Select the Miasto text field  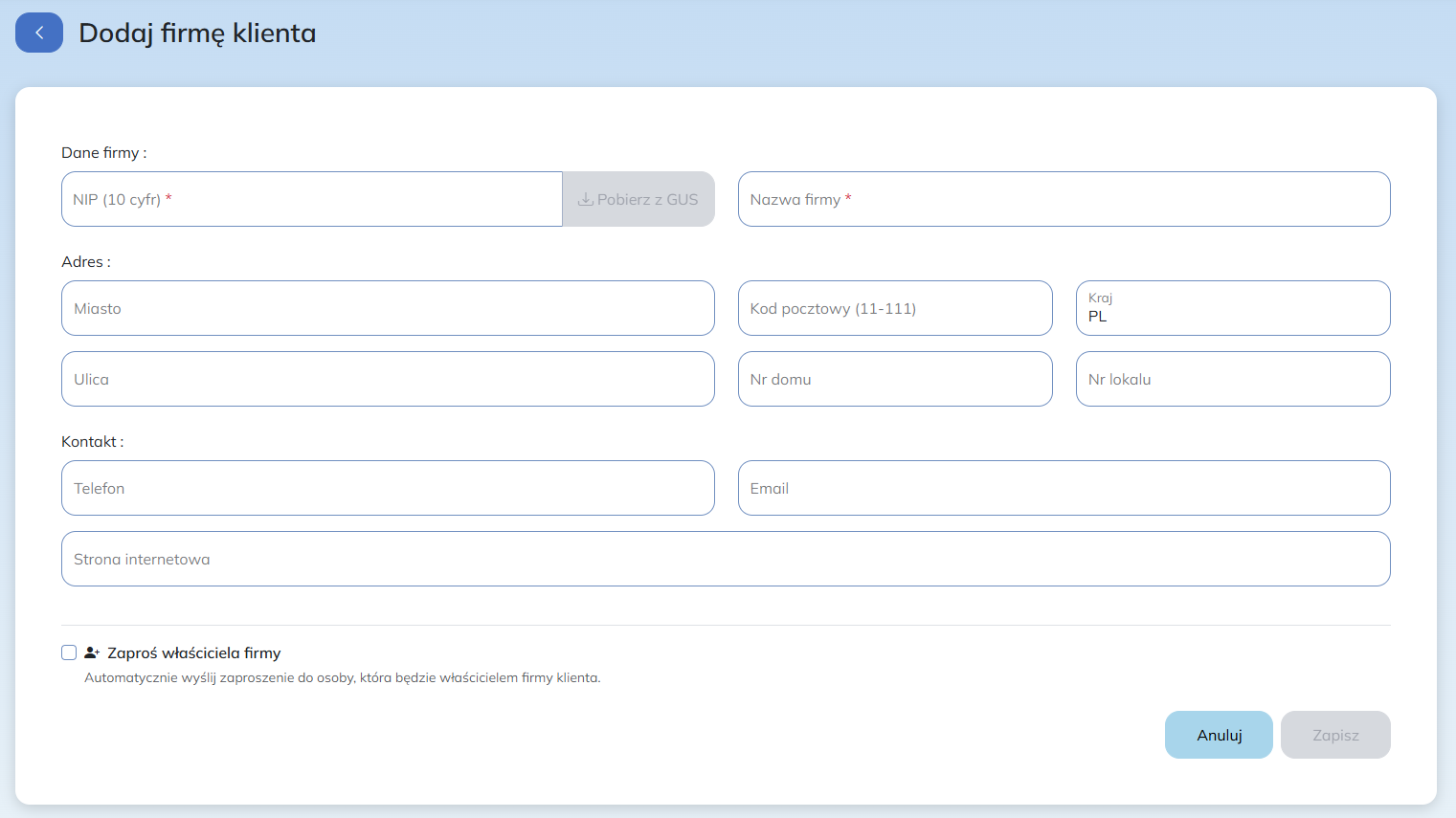[x=388, y=308]
